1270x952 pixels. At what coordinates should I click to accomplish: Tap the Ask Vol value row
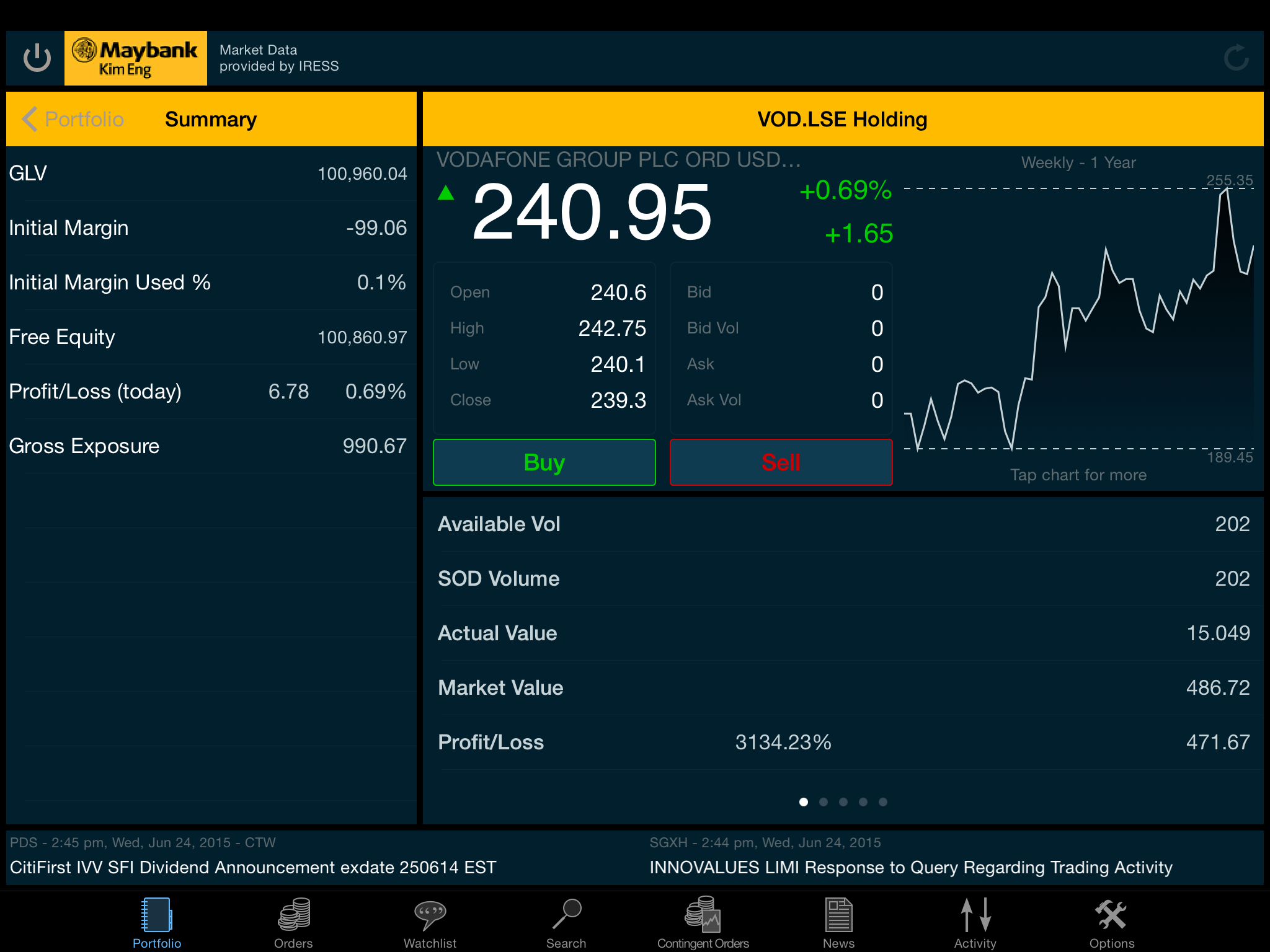(x=784, y=400)
